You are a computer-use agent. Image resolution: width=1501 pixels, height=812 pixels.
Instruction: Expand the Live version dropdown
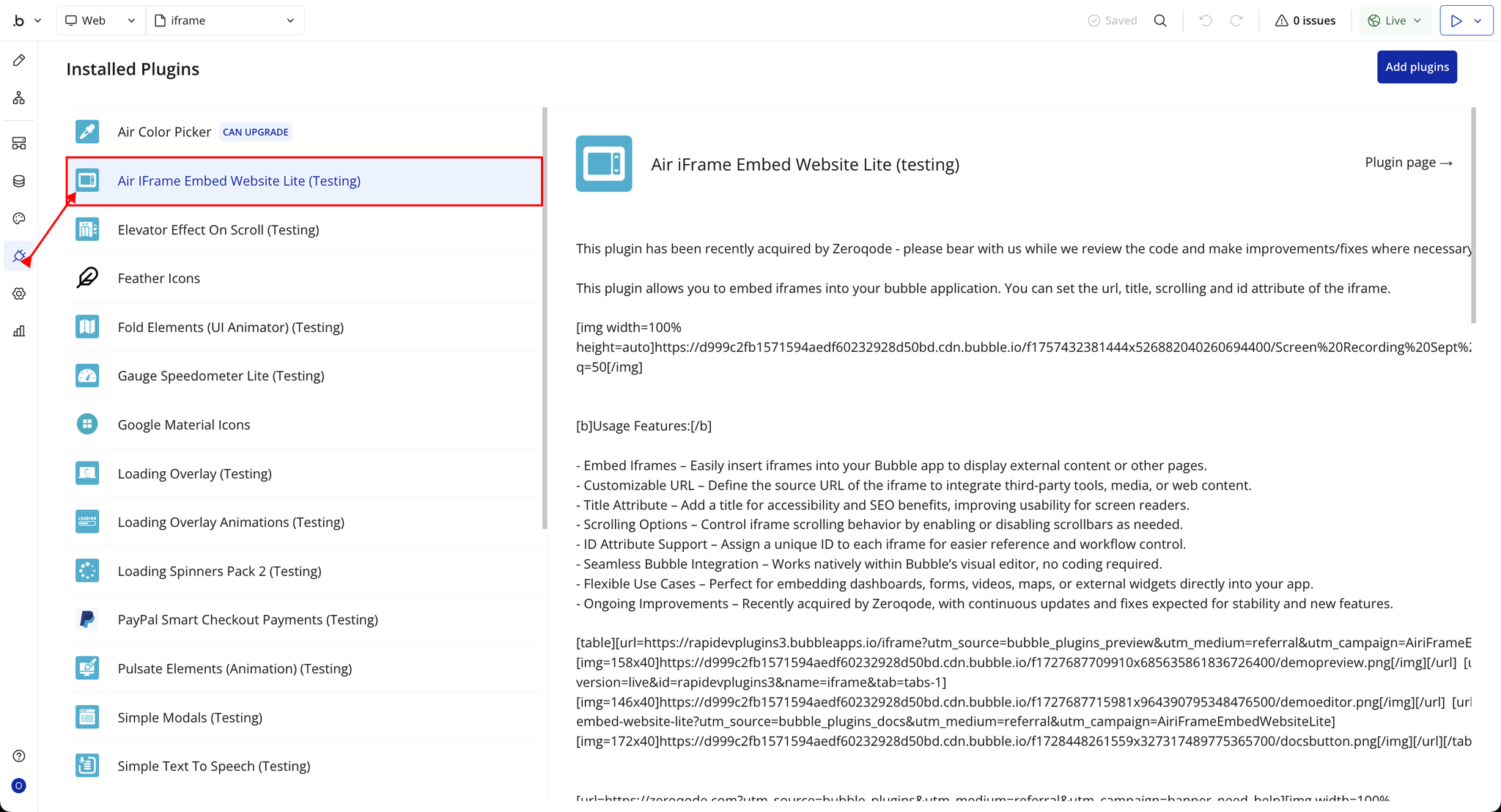click(x=1395, y=21)
